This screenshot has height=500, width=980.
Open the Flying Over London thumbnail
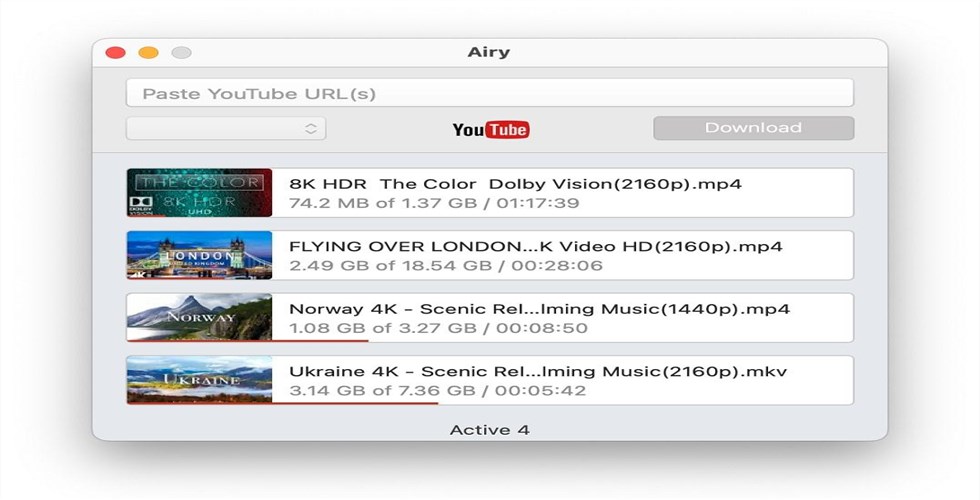point(199,255)
